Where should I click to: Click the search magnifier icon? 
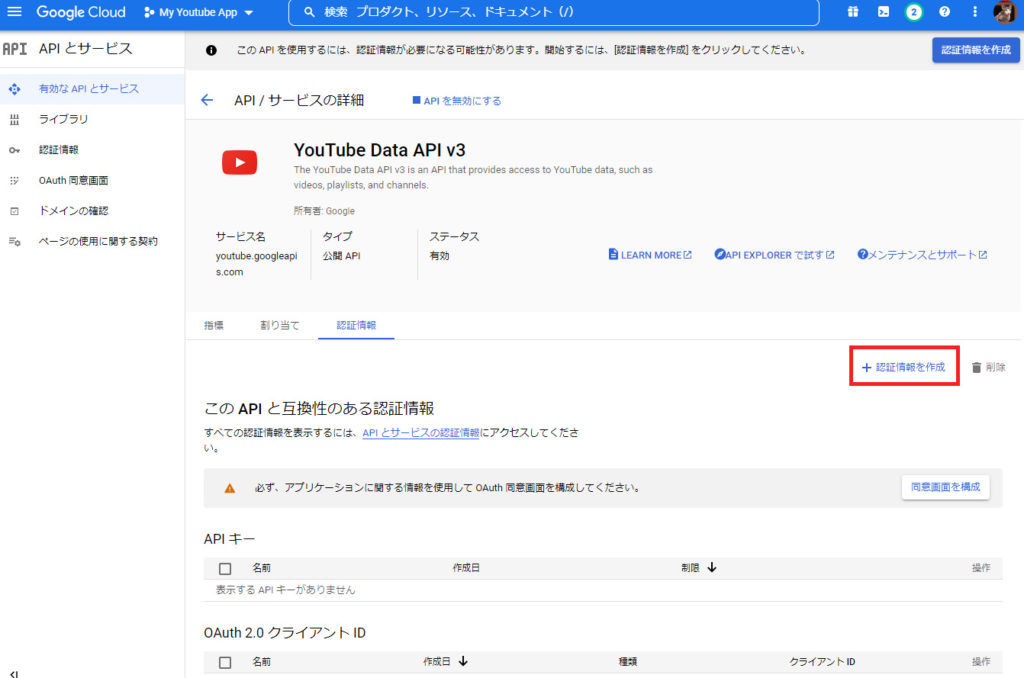click(x=310, y=12)
